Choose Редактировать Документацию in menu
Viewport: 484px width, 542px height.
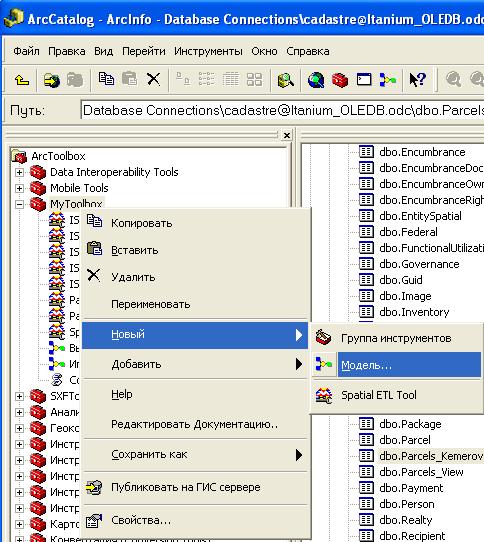[195, 424]
